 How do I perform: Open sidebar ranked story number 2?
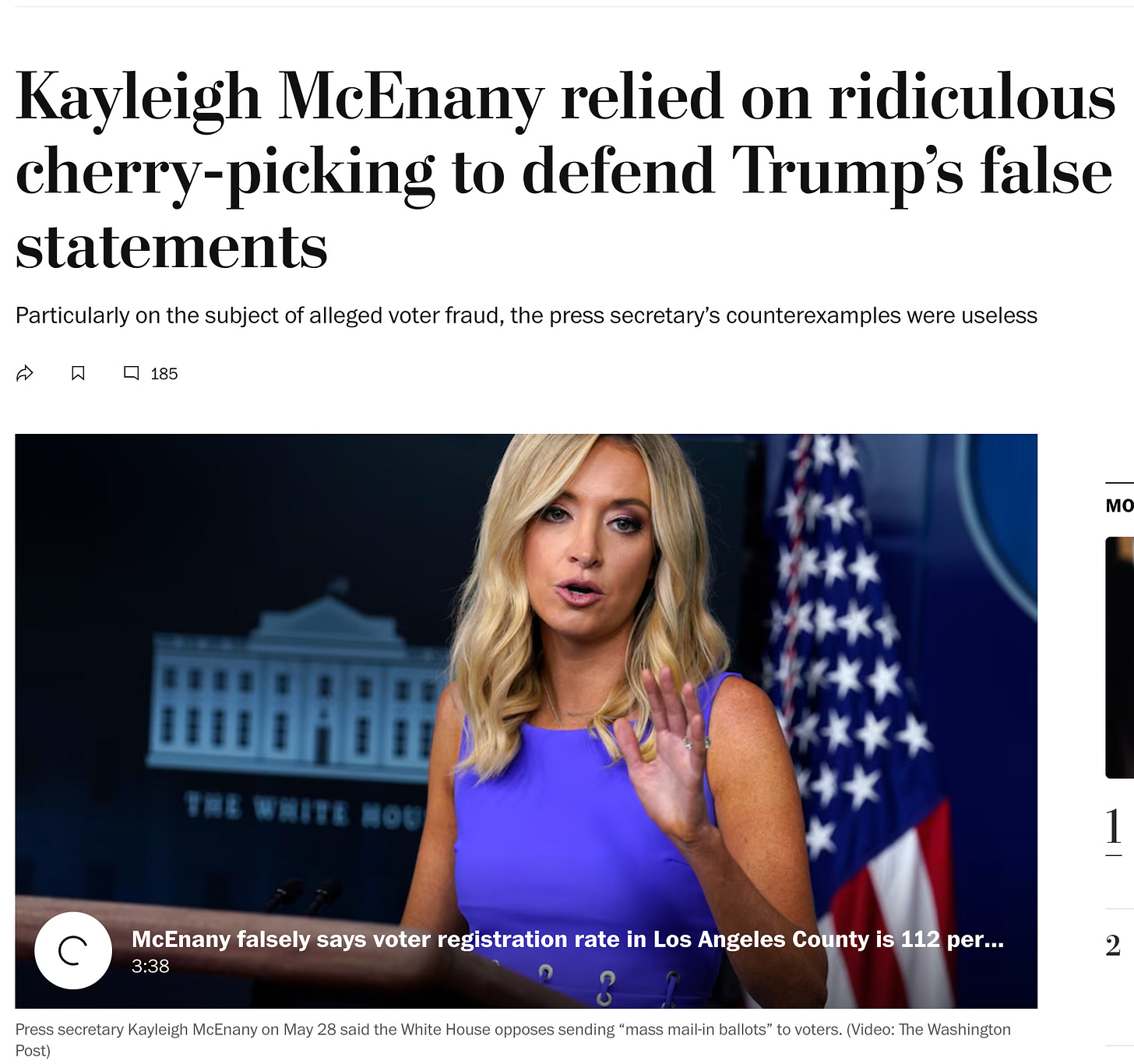[1114, 946]
